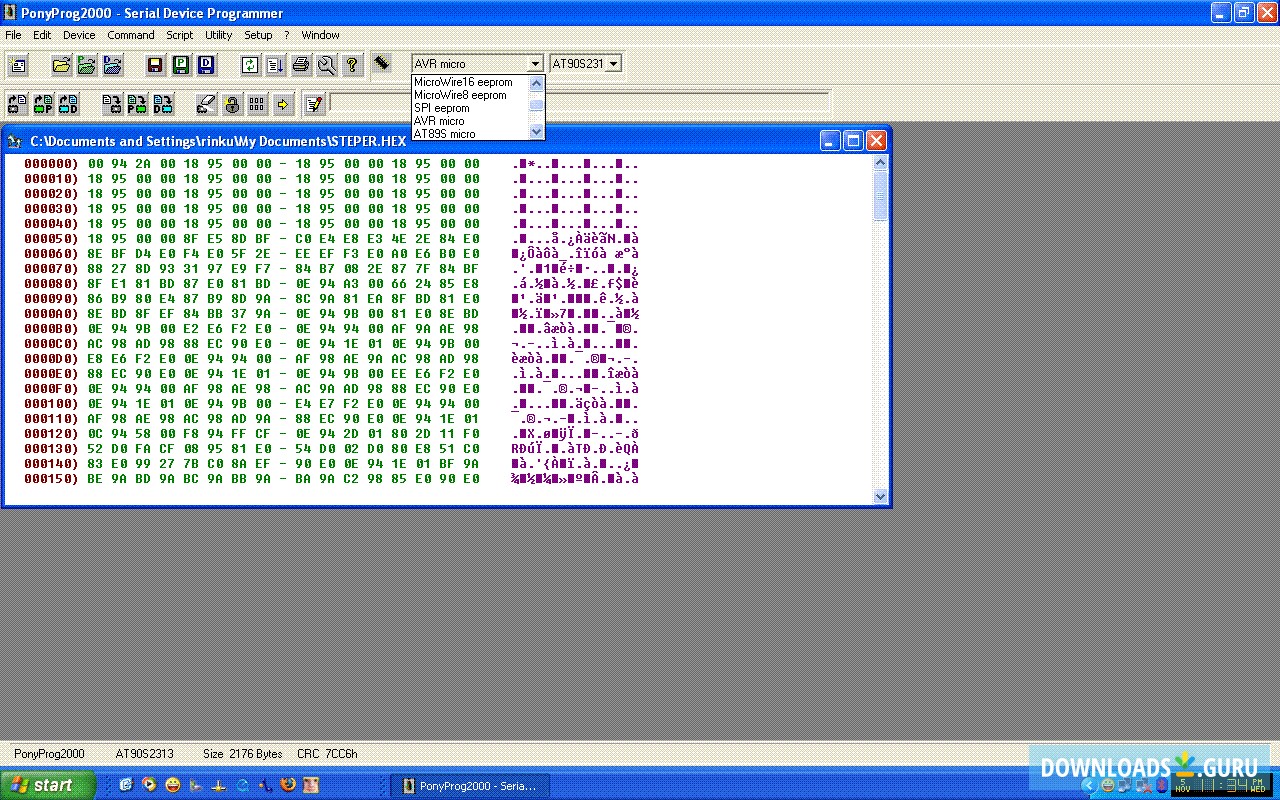Open the edit note pencil icon
The image size is (1280, 800).
click(x=314, y=103)
